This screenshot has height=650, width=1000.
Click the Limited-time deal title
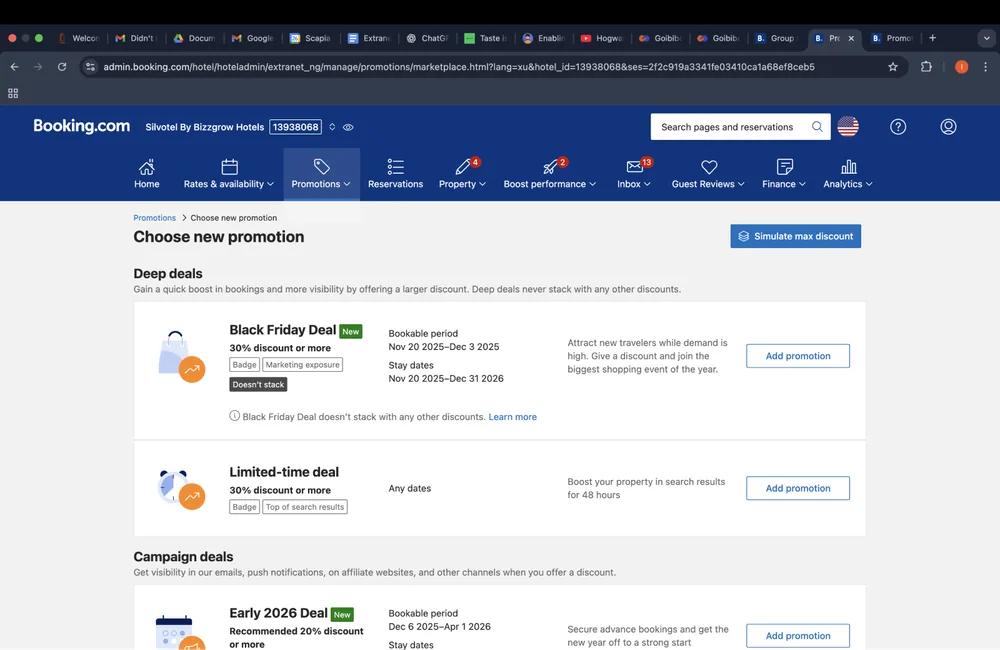point(284,472)
